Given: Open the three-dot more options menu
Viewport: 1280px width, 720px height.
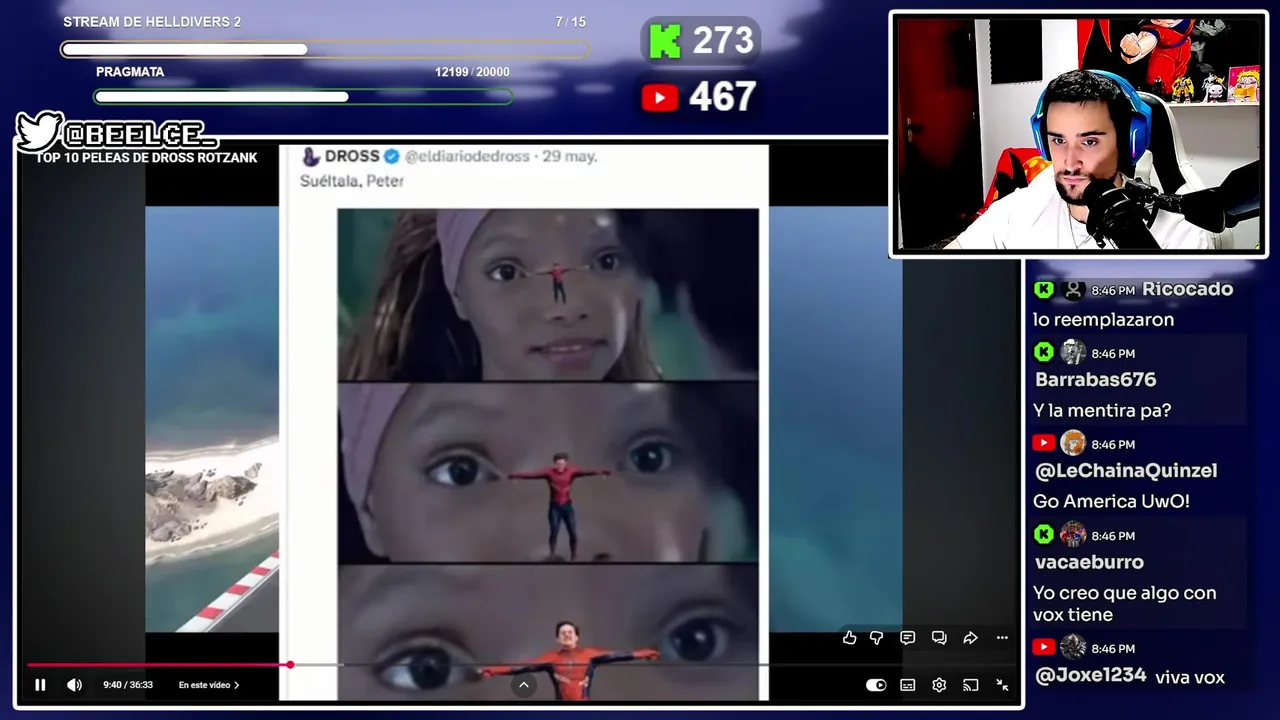Looking at the screenshot, I should (x=1002, y=638).
